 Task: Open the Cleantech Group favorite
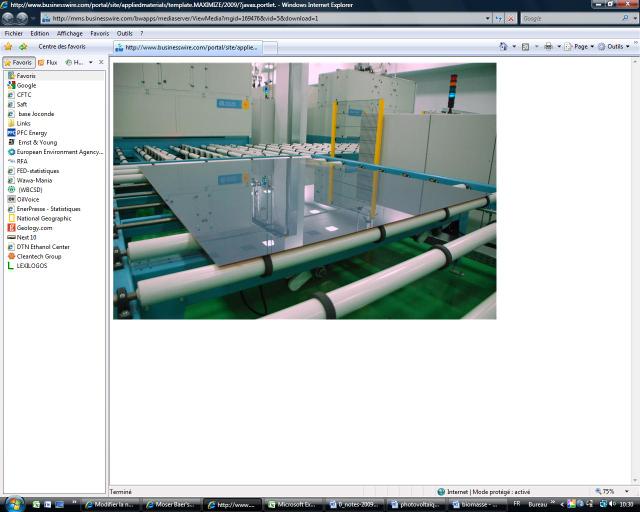(39, 256)
